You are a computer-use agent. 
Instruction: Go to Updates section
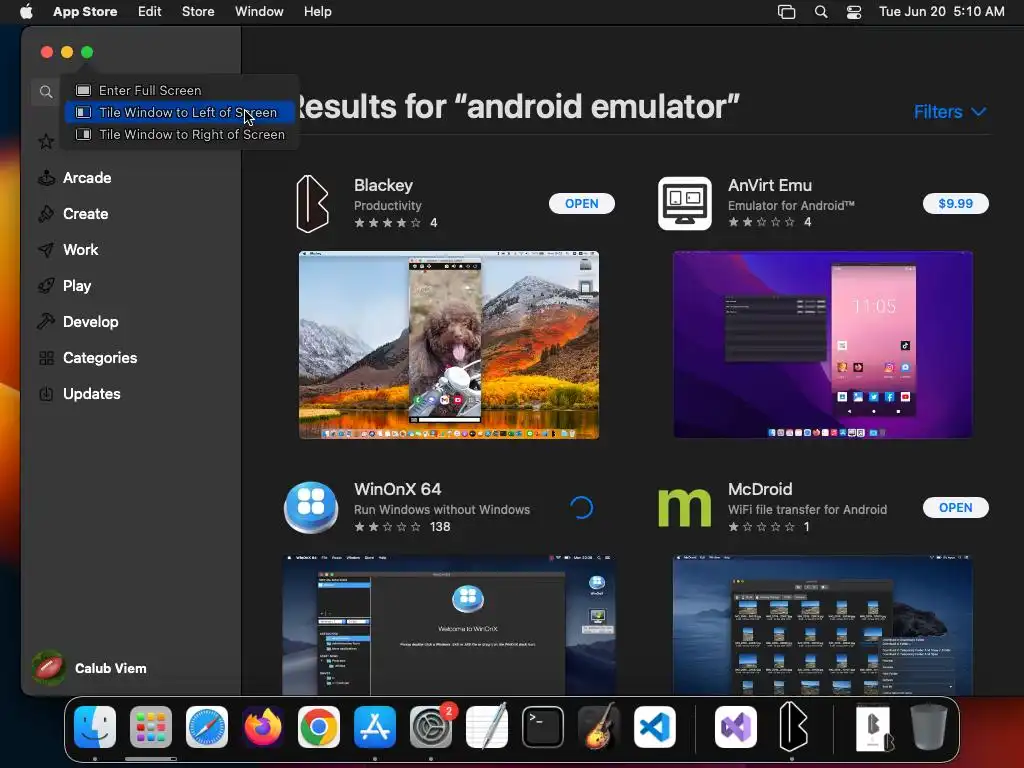[x=91, y=394]
